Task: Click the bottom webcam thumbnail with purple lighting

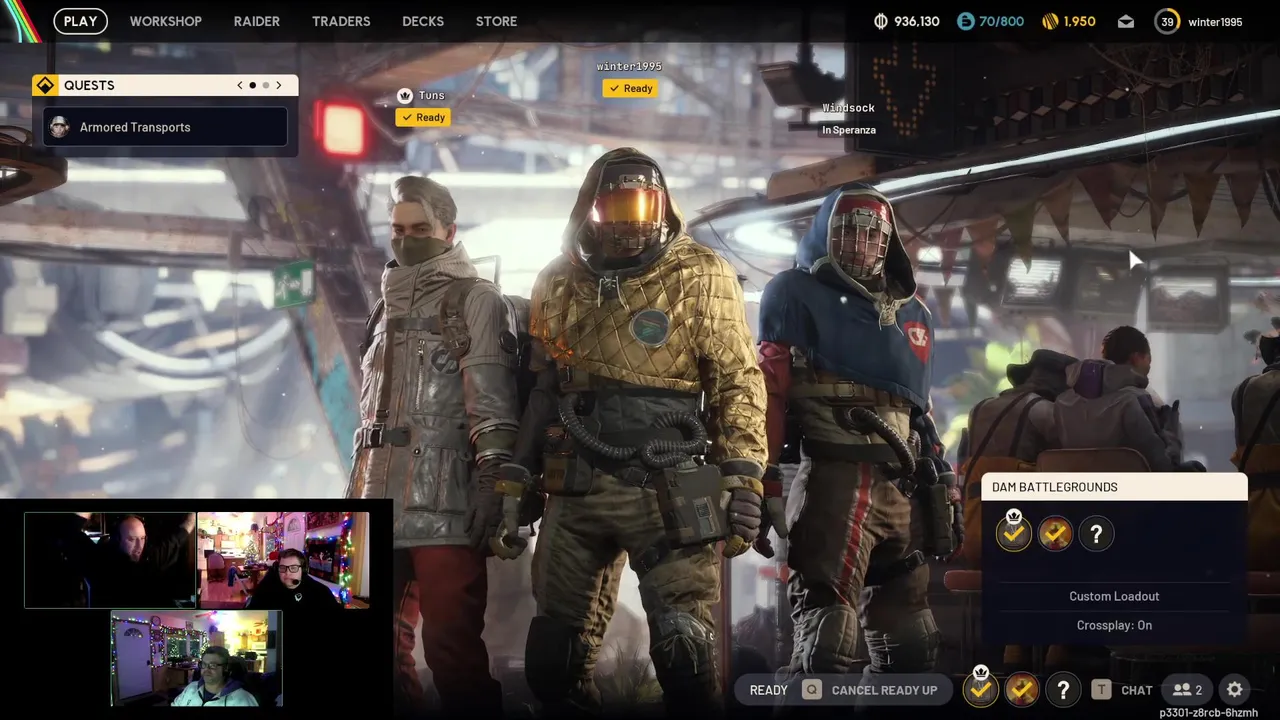Action: pyautogui.click(x=196, y=659)
